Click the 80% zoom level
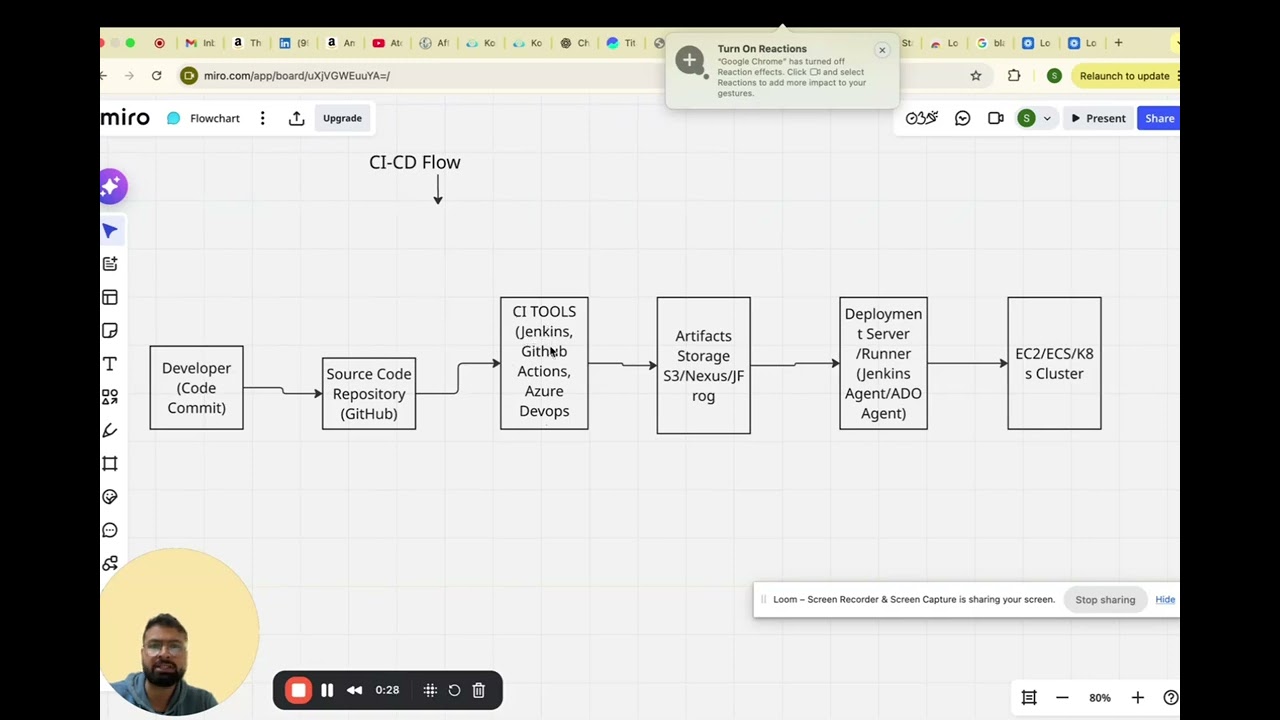 [1100, 698]
